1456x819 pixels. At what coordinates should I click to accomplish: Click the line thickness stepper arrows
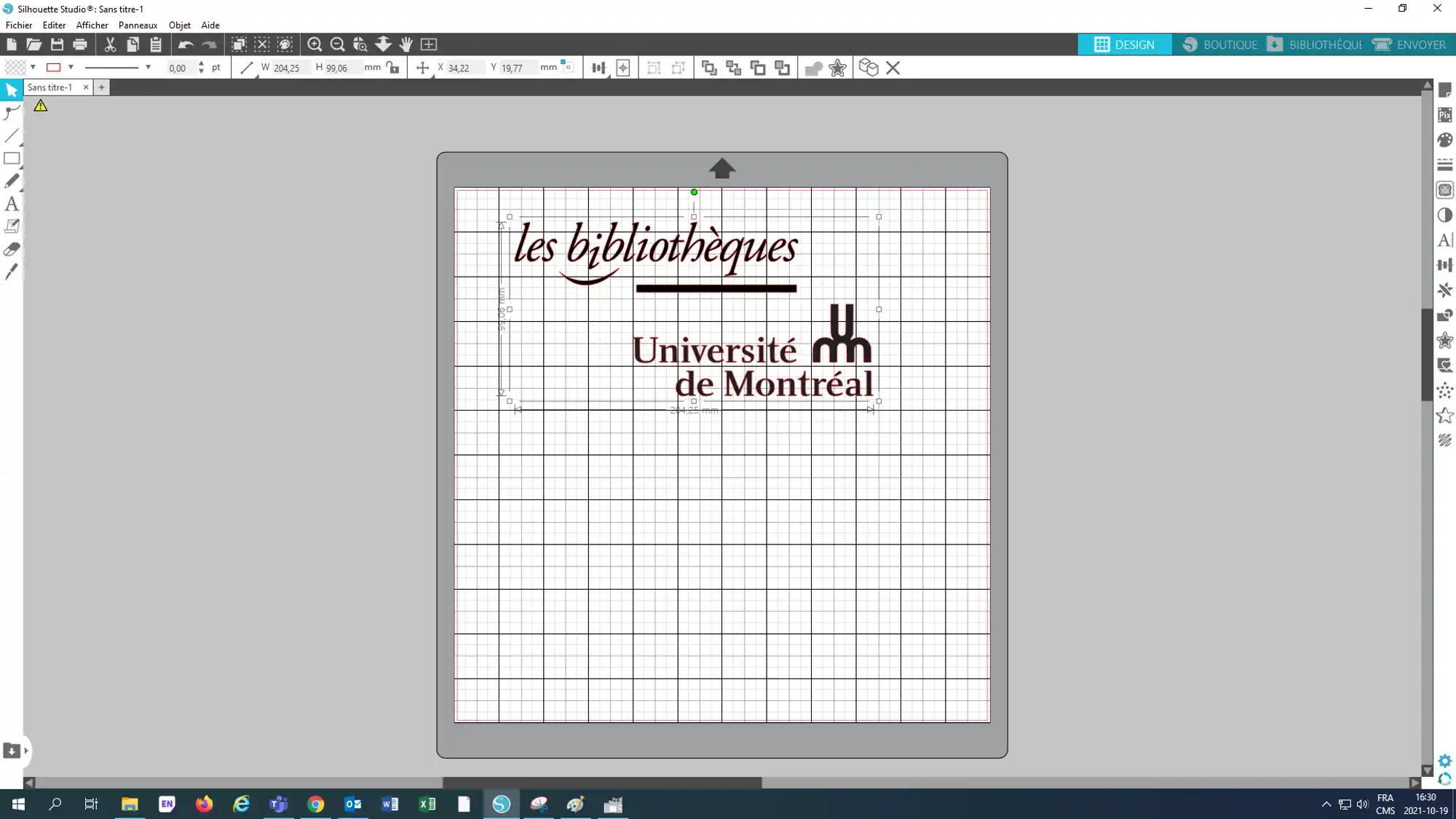[201, 68]
